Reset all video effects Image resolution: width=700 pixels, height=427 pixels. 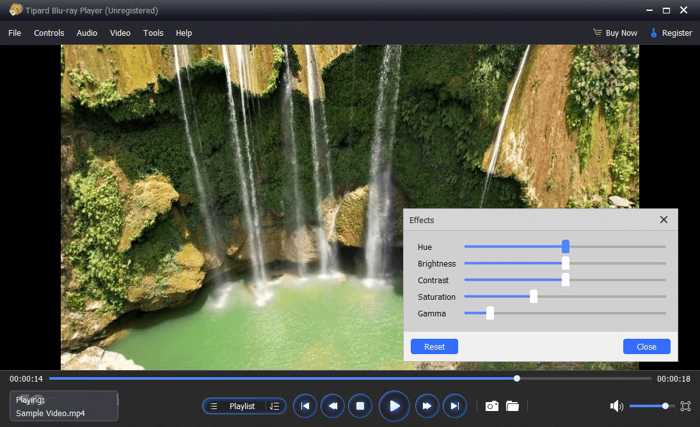click(434, 347)
